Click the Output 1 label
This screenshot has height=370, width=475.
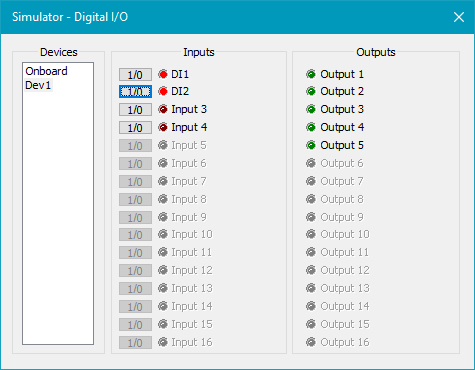pyautogui.click(x=342, y=74)
